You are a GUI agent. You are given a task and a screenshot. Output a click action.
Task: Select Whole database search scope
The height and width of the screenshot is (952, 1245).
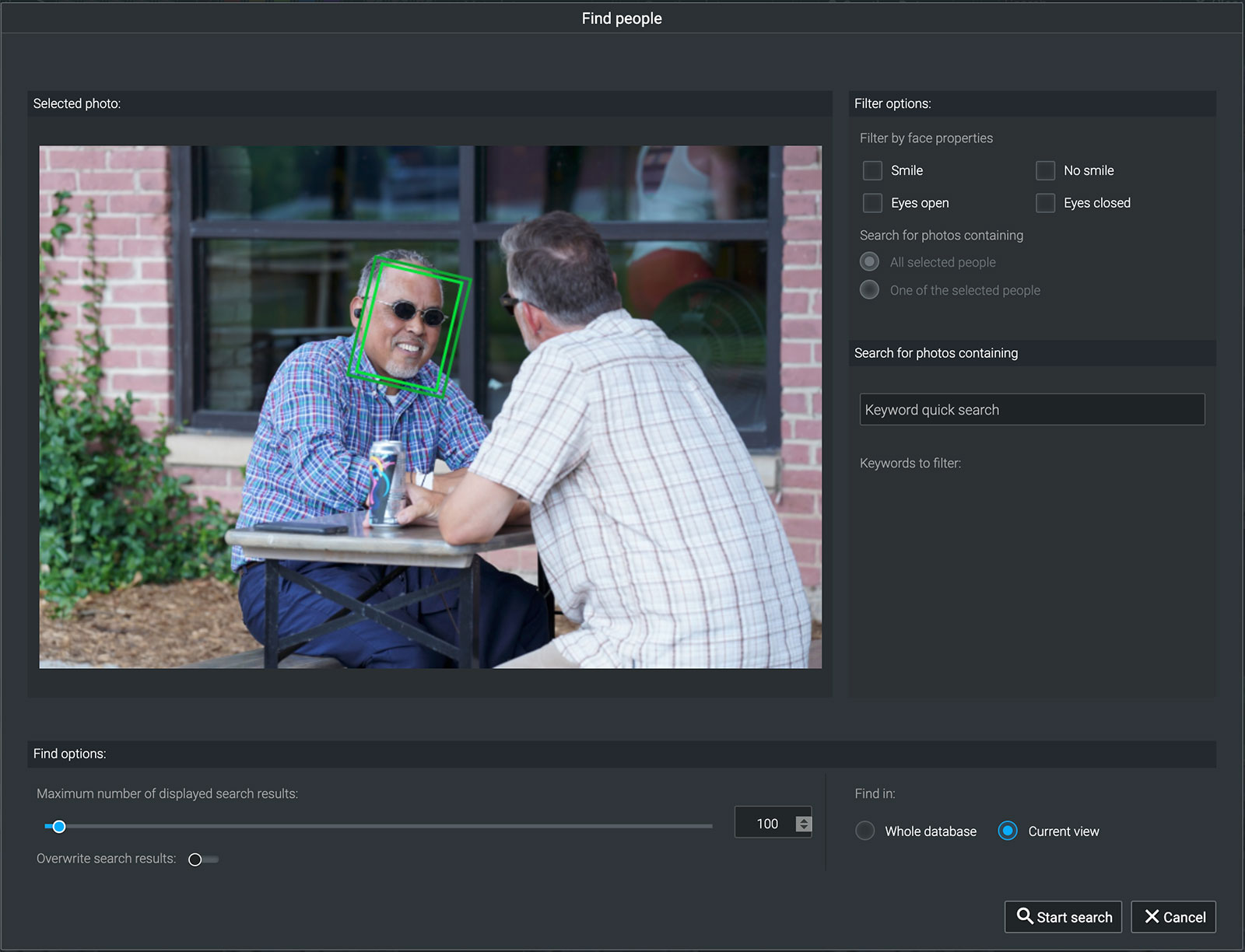pos(864,831)
